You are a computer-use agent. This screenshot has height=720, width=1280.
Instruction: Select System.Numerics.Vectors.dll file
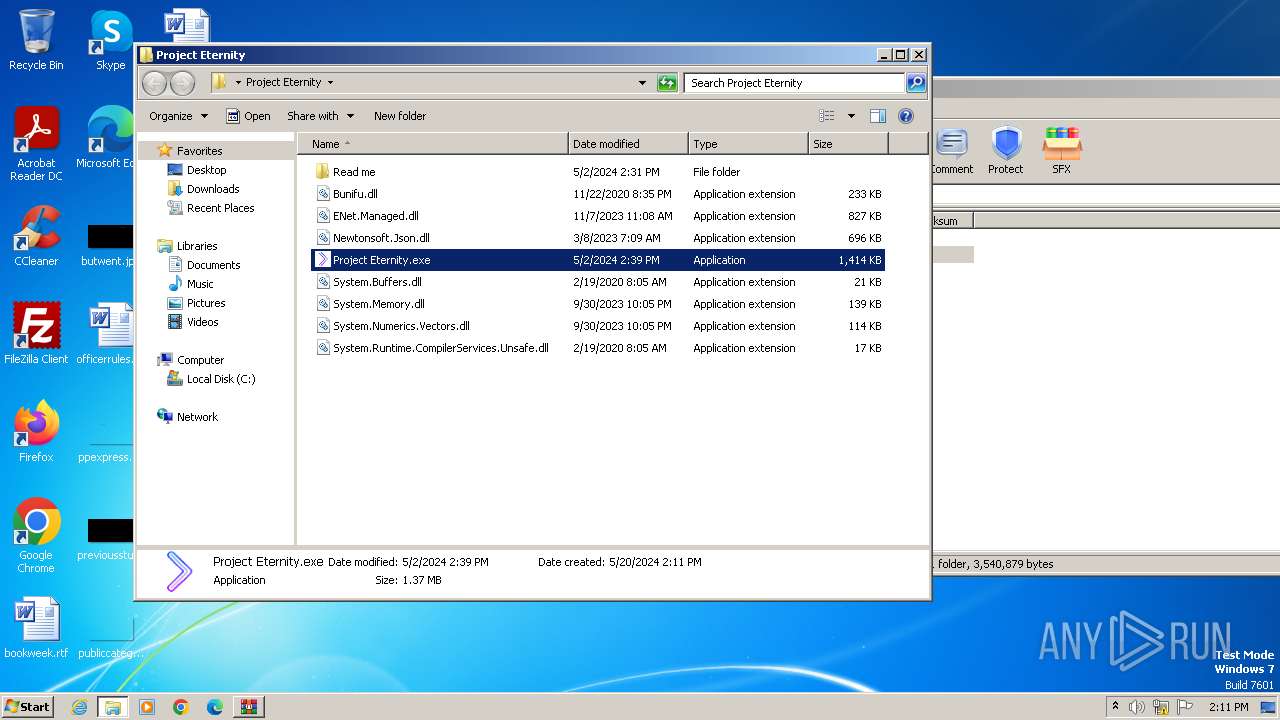pos(598,326)
